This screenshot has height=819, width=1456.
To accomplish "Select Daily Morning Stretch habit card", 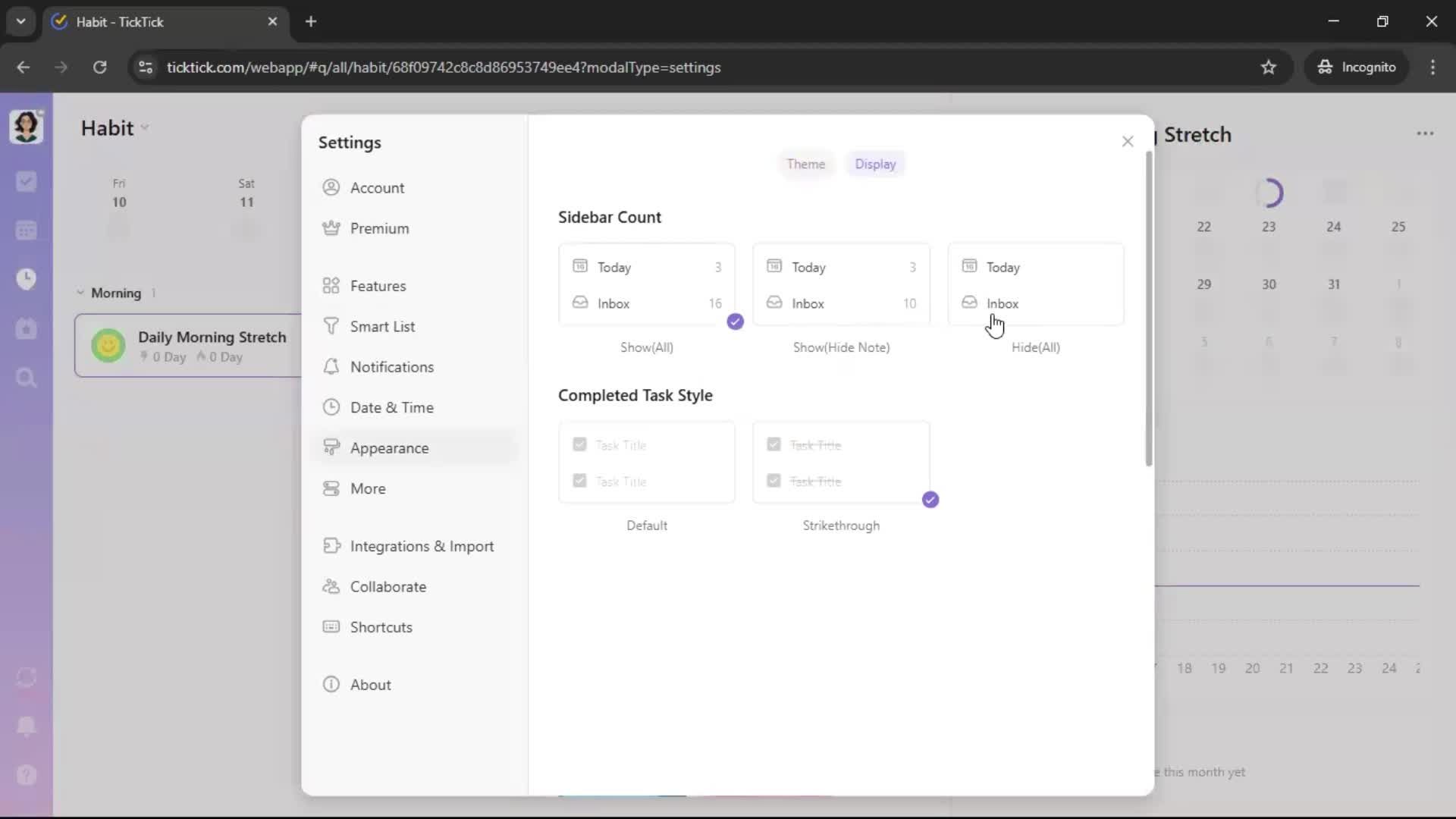I will (190, 346).
